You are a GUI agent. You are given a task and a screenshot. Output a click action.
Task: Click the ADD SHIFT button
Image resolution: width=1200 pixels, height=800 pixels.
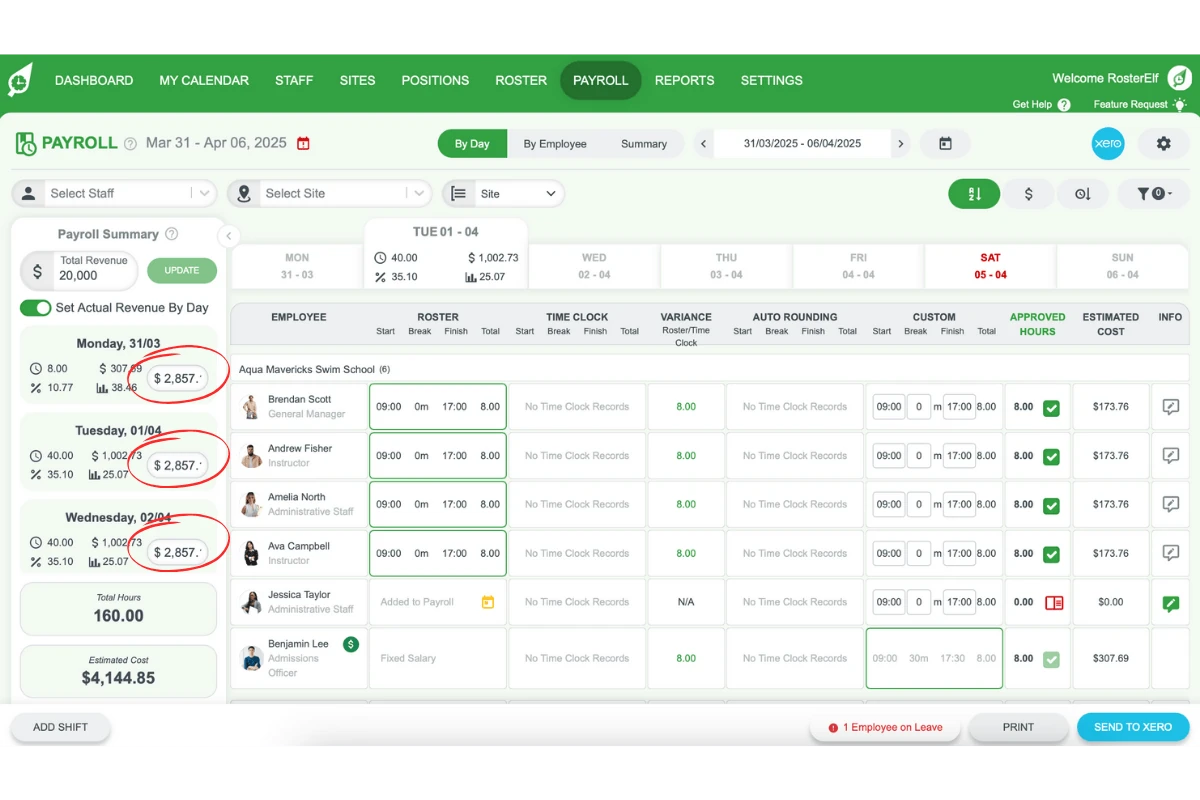60,727
